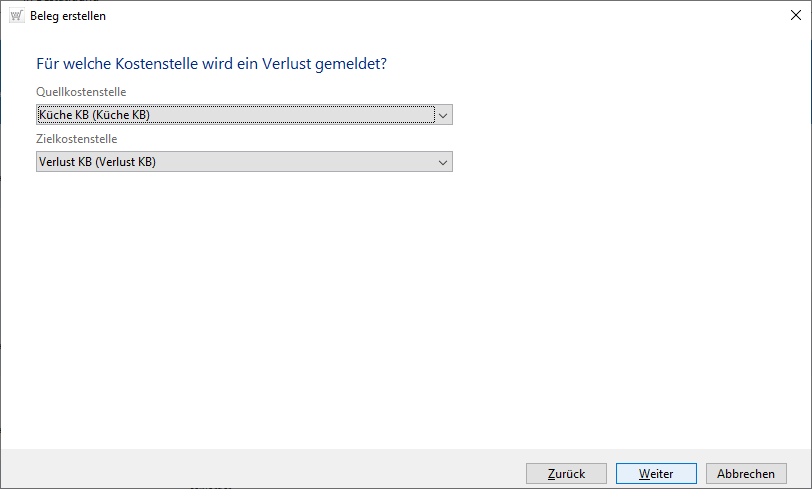Go back with the Zurück button

pyautogui.click(x=565, y=474)
